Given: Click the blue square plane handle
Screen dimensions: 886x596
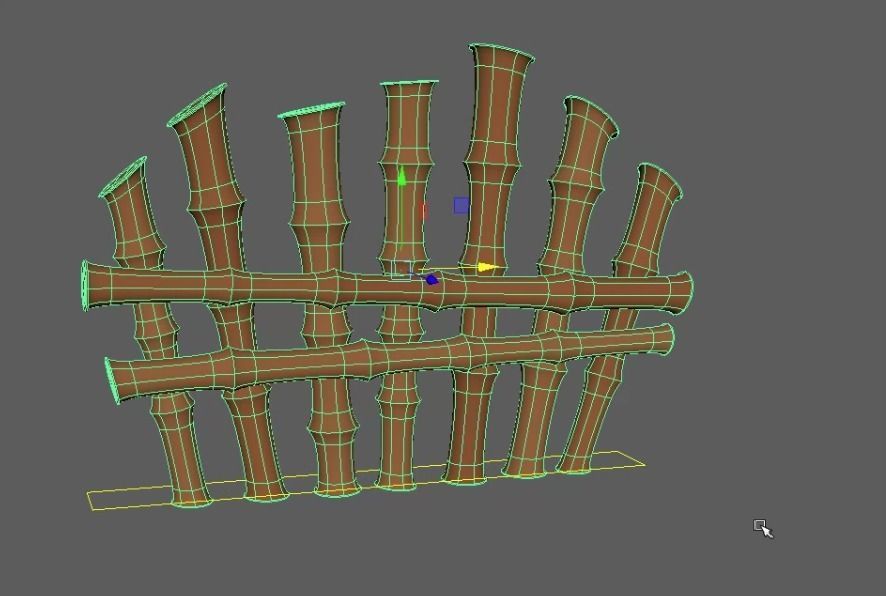Looking at the screenshot, I should click(461, 206).
